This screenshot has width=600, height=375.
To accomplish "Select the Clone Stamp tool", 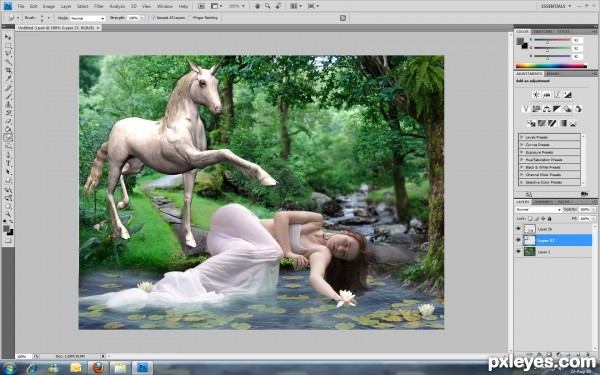I will 8,105.
